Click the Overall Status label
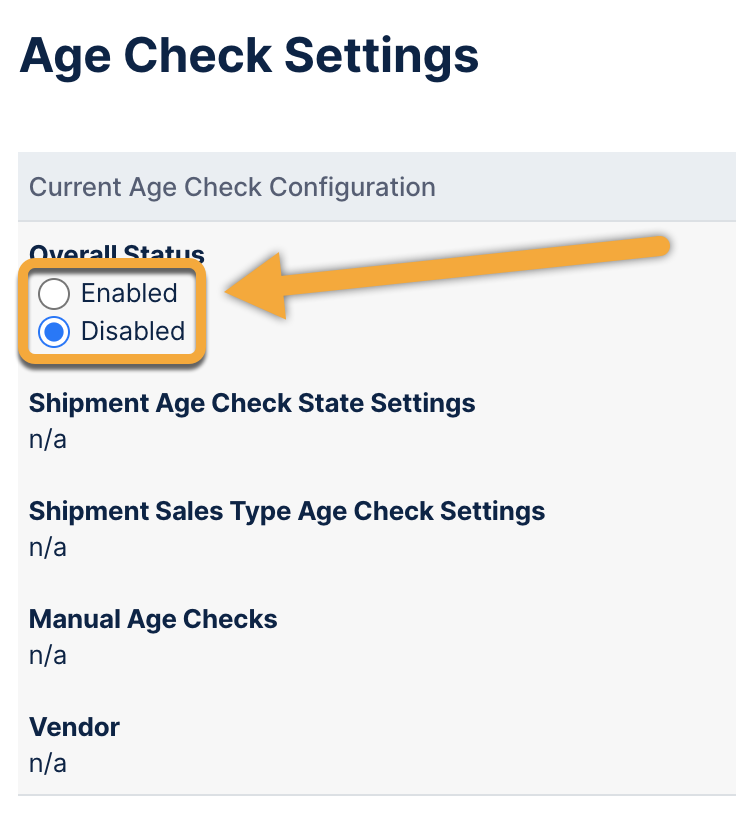 (117, 253)
